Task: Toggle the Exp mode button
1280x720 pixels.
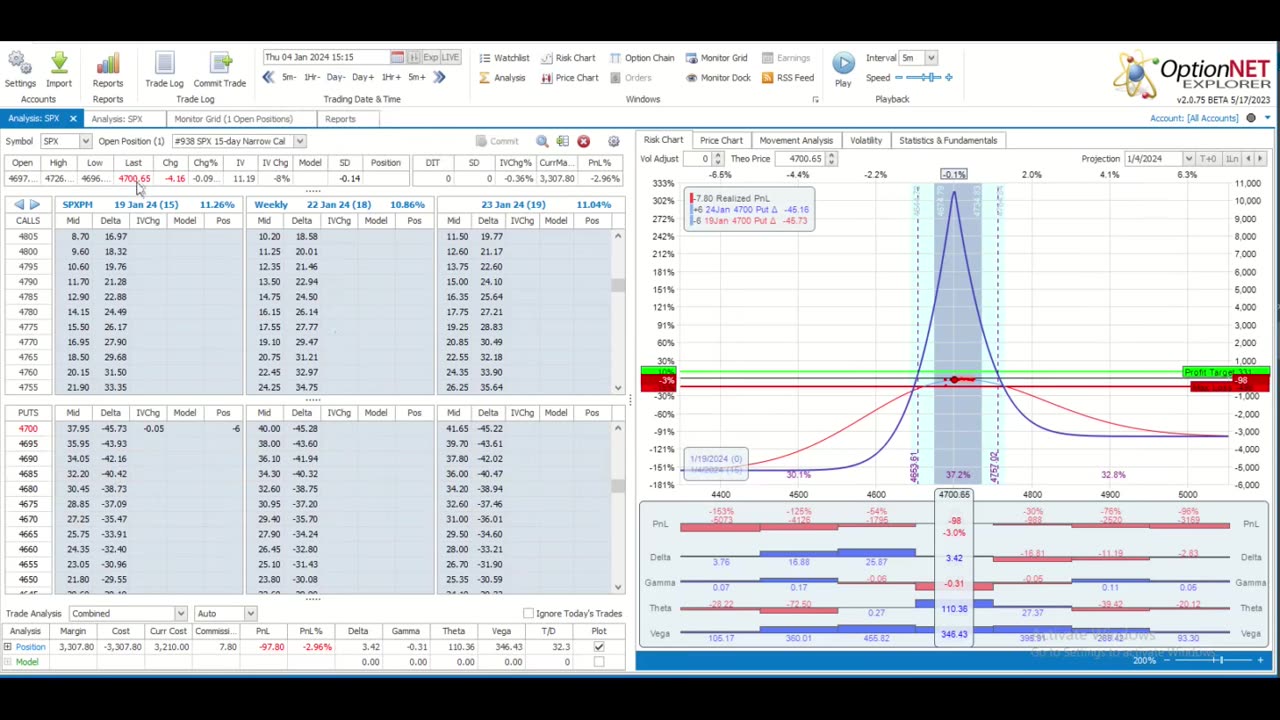Action: coord(430,57)
